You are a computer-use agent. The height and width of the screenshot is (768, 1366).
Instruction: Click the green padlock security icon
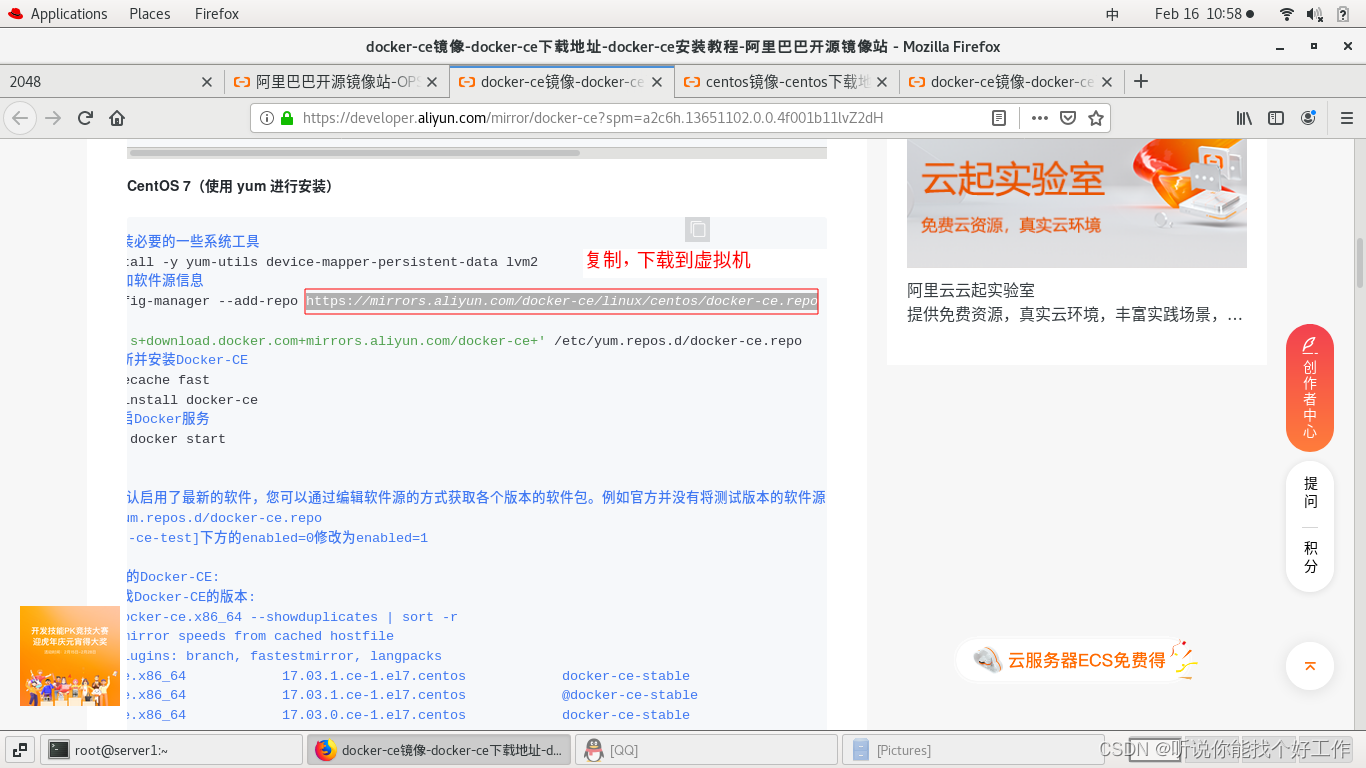click(287, 118)
